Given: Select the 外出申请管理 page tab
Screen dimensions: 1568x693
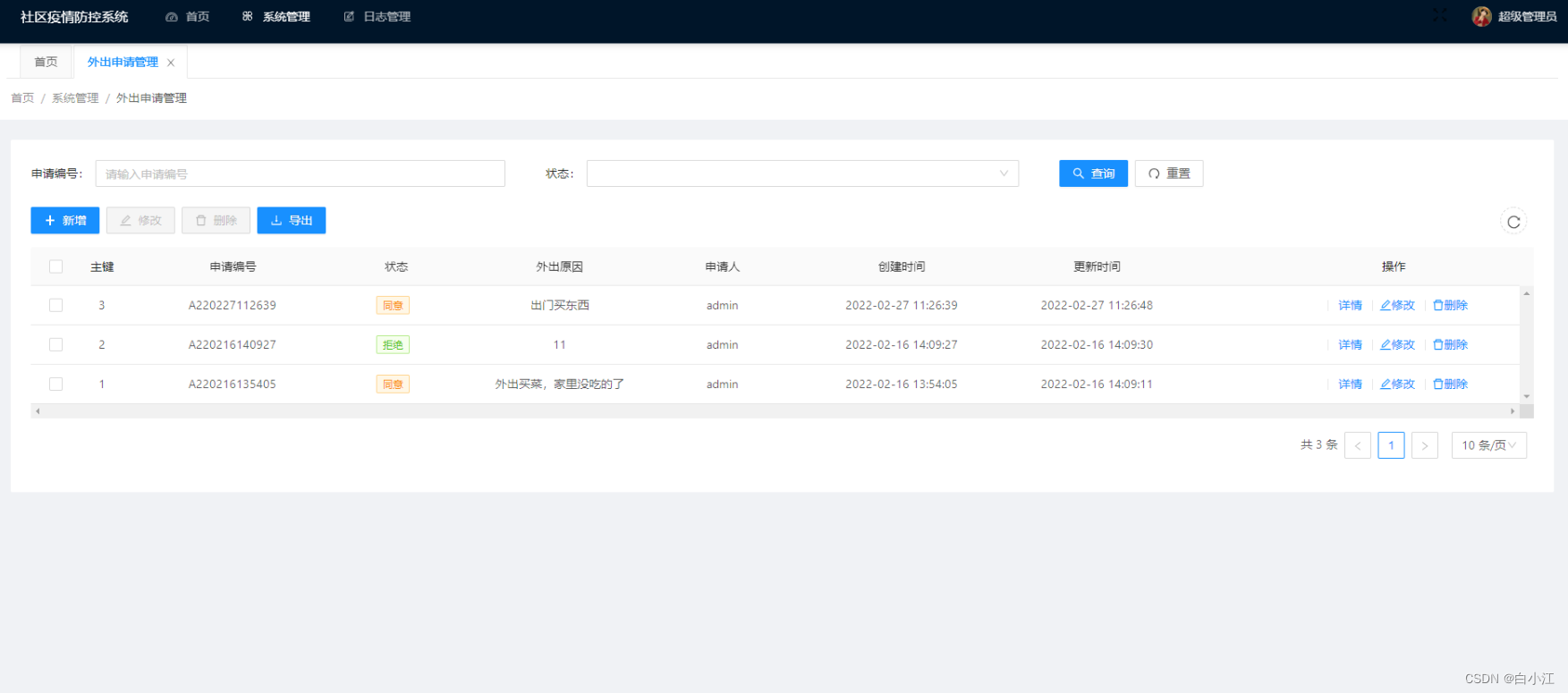Looking at the screenshot, I should (x=123, y=62).
